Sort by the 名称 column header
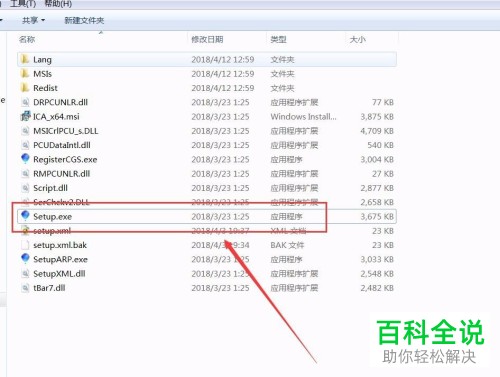This screenshot has height=377, width=500. coord(27,39)
